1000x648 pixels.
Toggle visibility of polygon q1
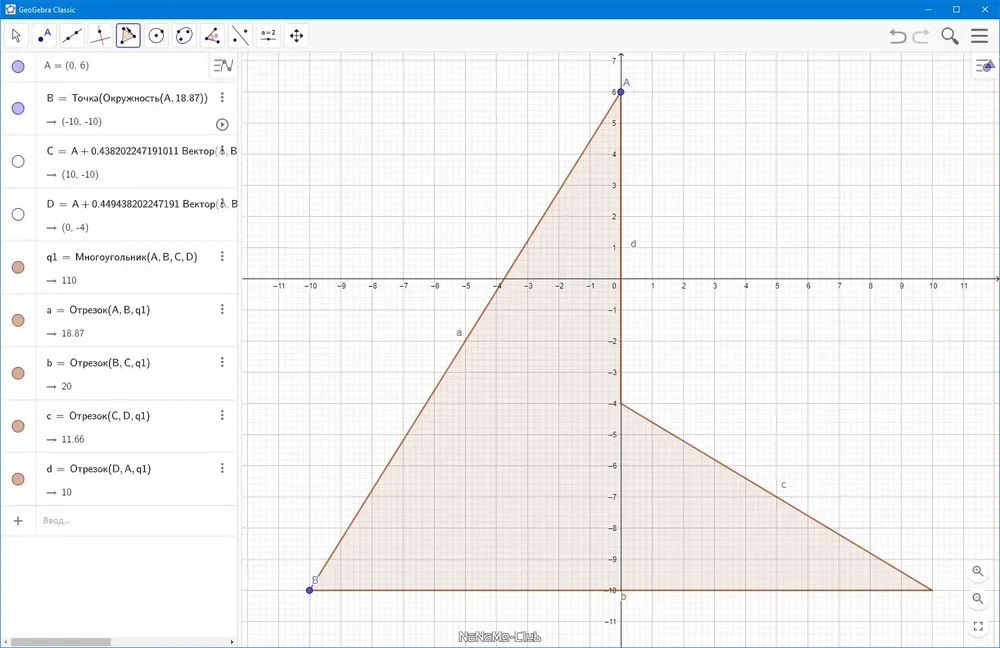click(x=18, y=267)
